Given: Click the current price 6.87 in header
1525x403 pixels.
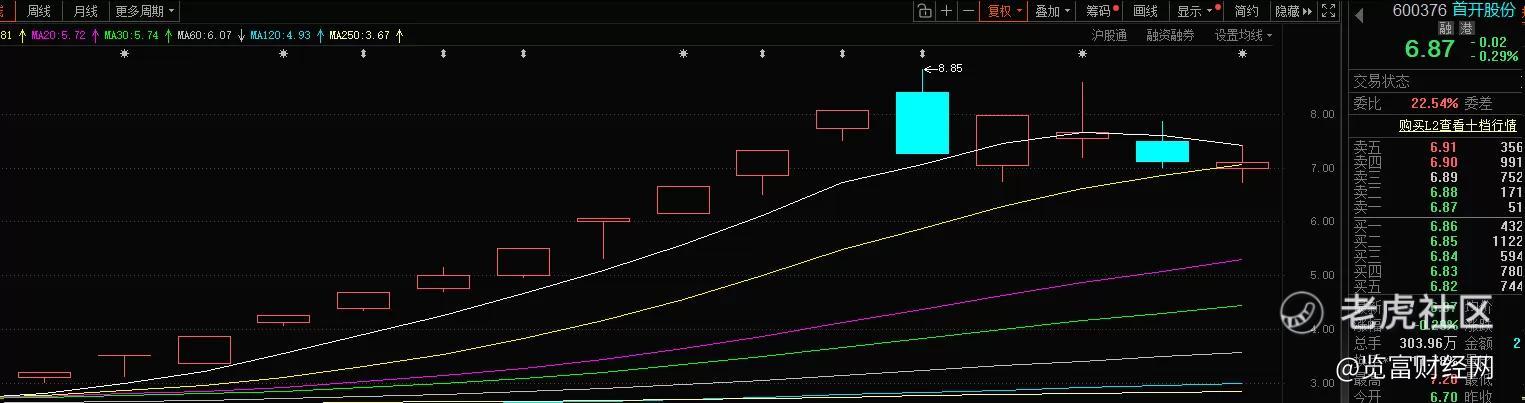Looking at the screenshot, I should click(x=1428, y=50).
